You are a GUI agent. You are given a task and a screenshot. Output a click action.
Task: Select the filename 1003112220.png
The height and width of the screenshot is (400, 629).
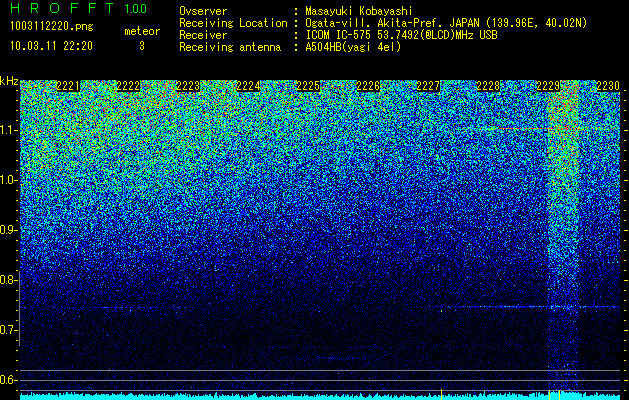click(52, 27)
